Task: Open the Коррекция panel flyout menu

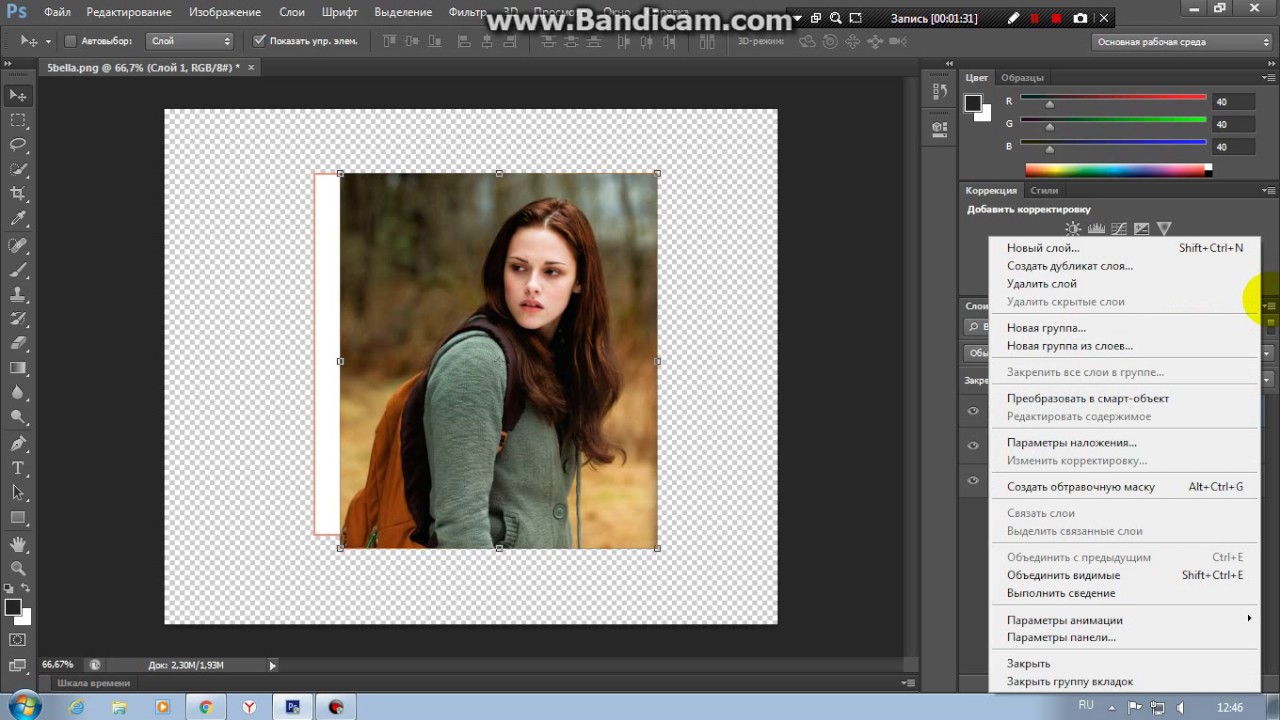Action: [1268, 190]
